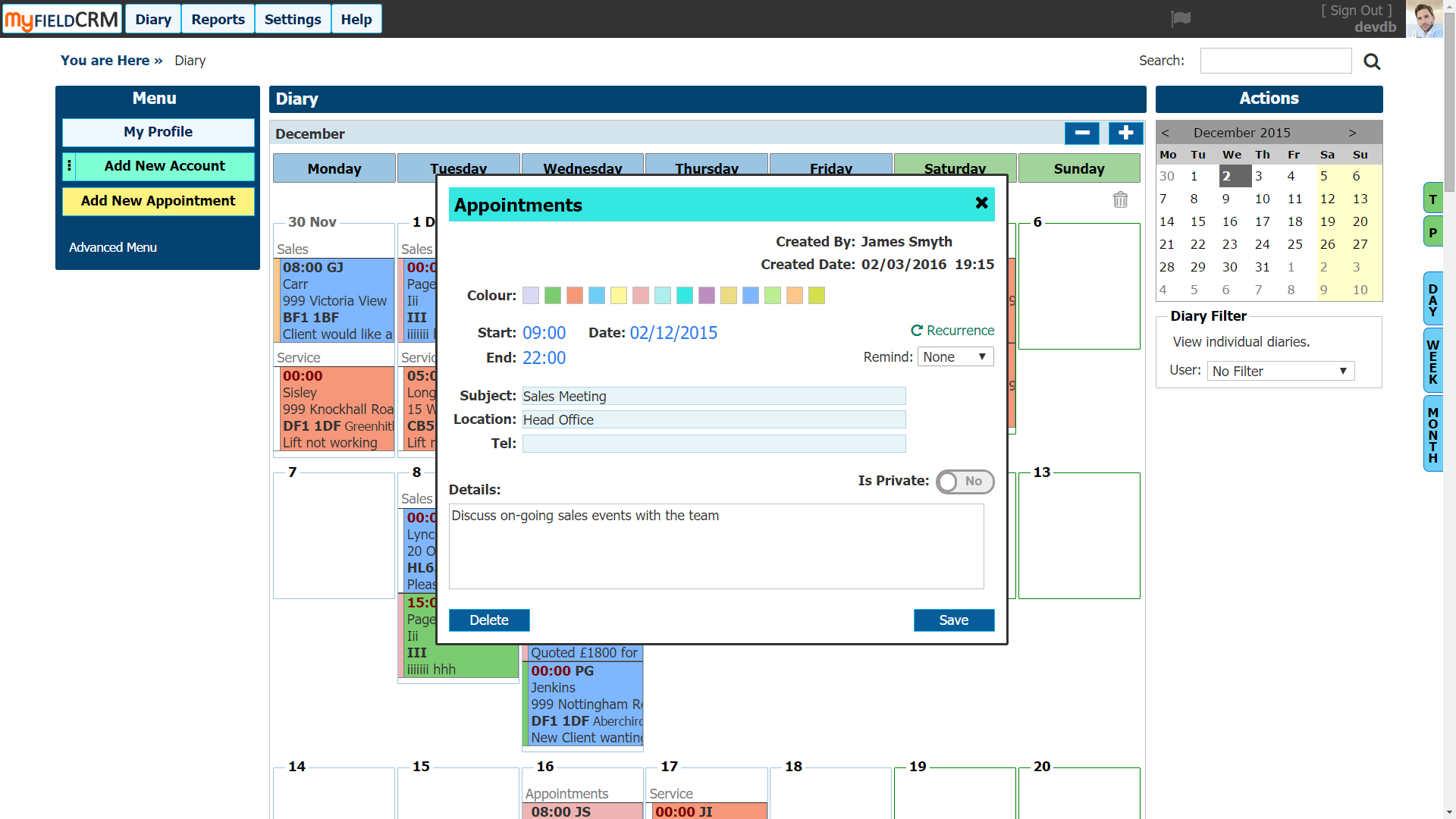Open the Settings menu
This screenshot has height=819, width=1456.
(293, 20)
